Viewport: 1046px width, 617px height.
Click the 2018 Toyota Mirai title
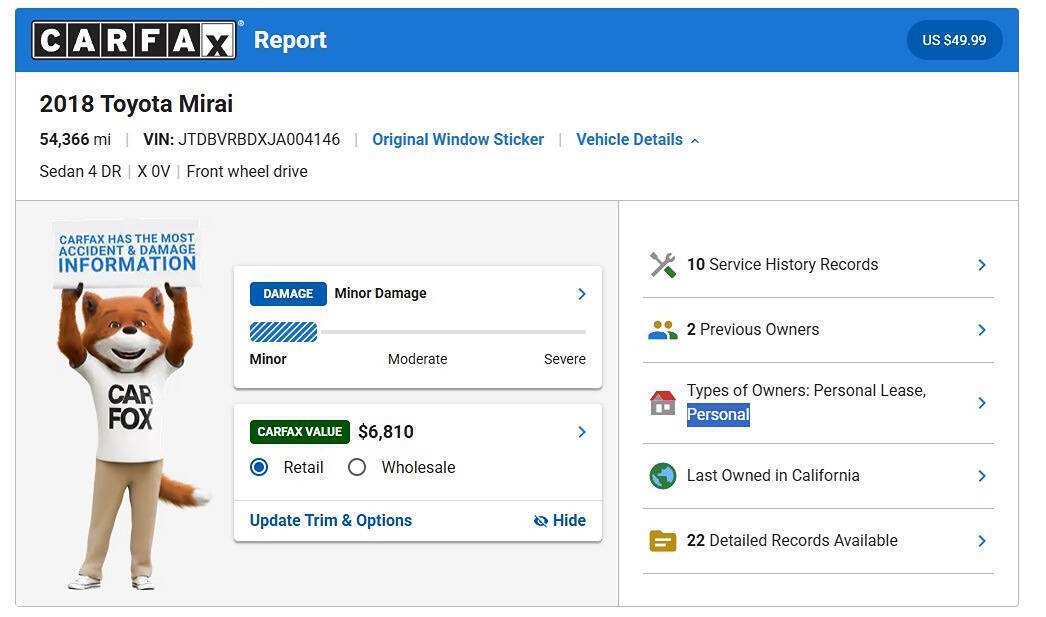(x=136, y=104)
